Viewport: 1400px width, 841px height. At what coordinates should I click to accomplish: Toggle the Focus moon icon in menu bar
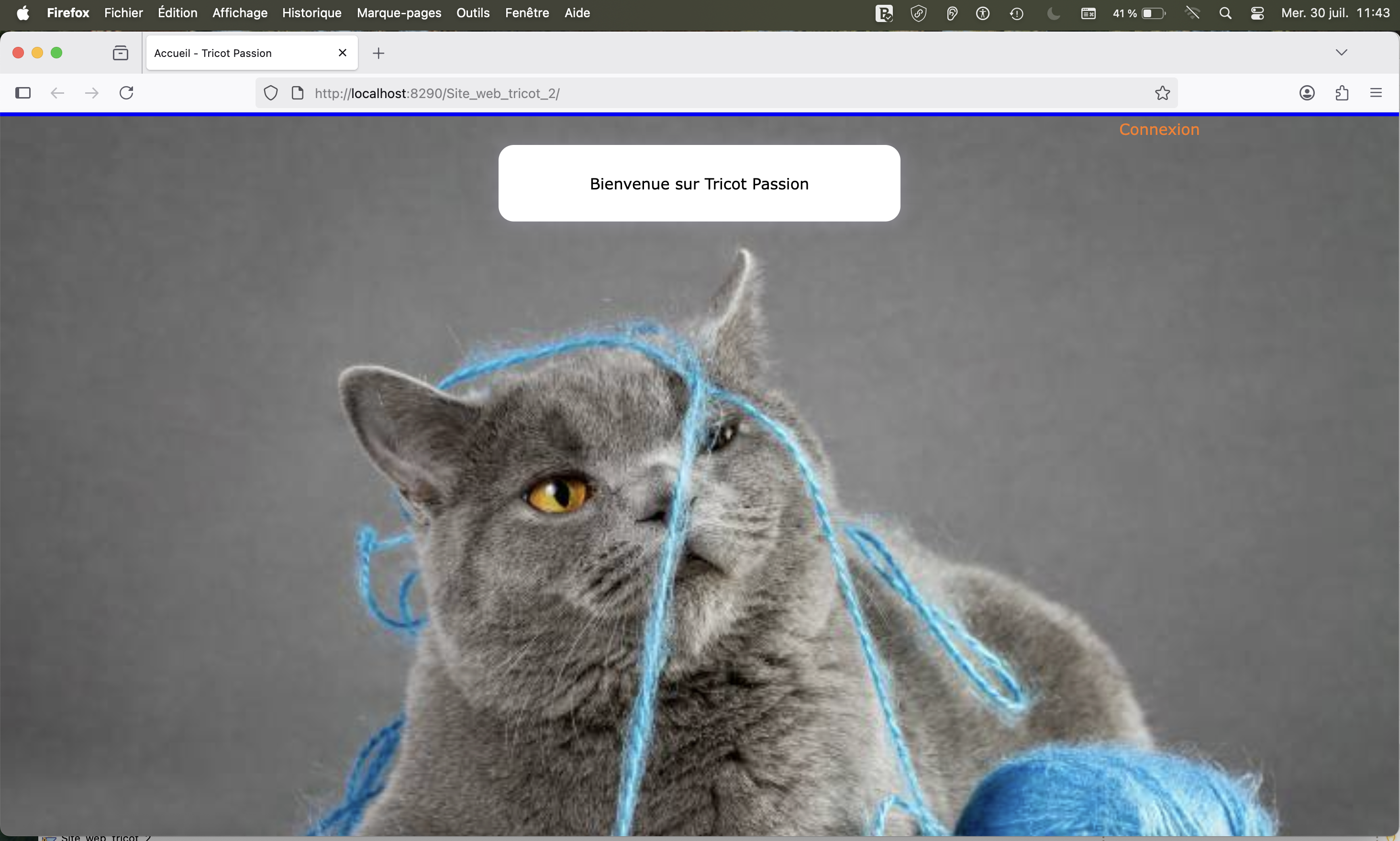(1053, 12)
